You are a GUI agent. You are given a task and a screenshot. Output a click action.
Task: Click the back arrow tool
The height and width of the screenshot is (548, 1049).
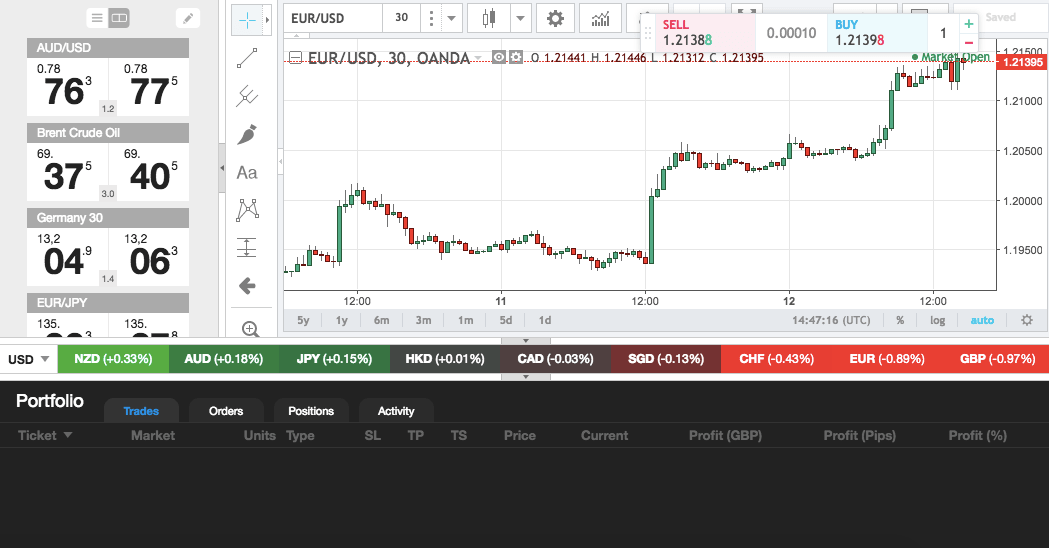coord(247,286)
